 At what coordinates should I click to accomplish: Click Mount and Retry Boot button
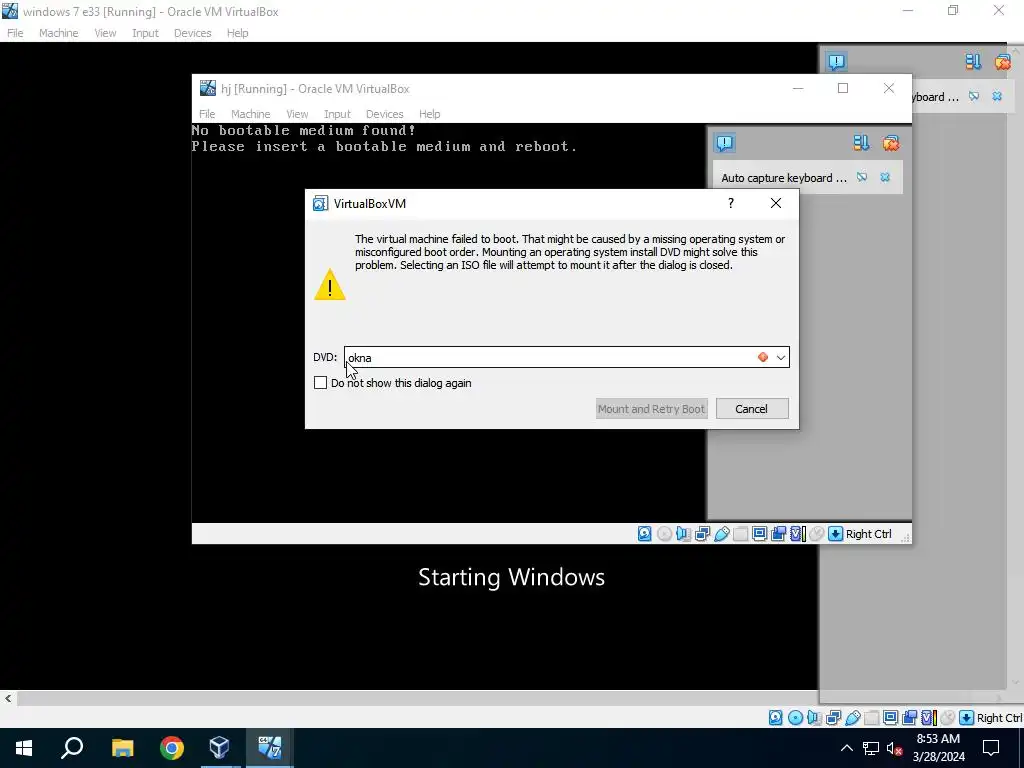pos(651,409)
